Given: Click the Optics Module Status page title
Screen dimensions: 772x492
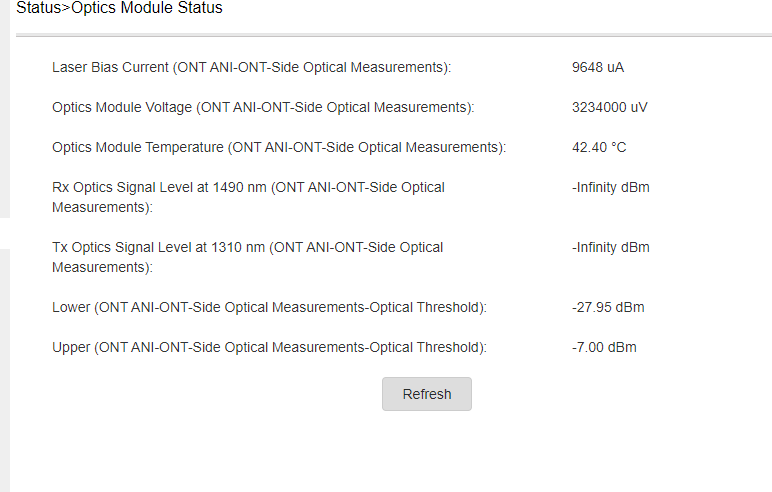Looking at the screenshot, I should coord(147,8).
